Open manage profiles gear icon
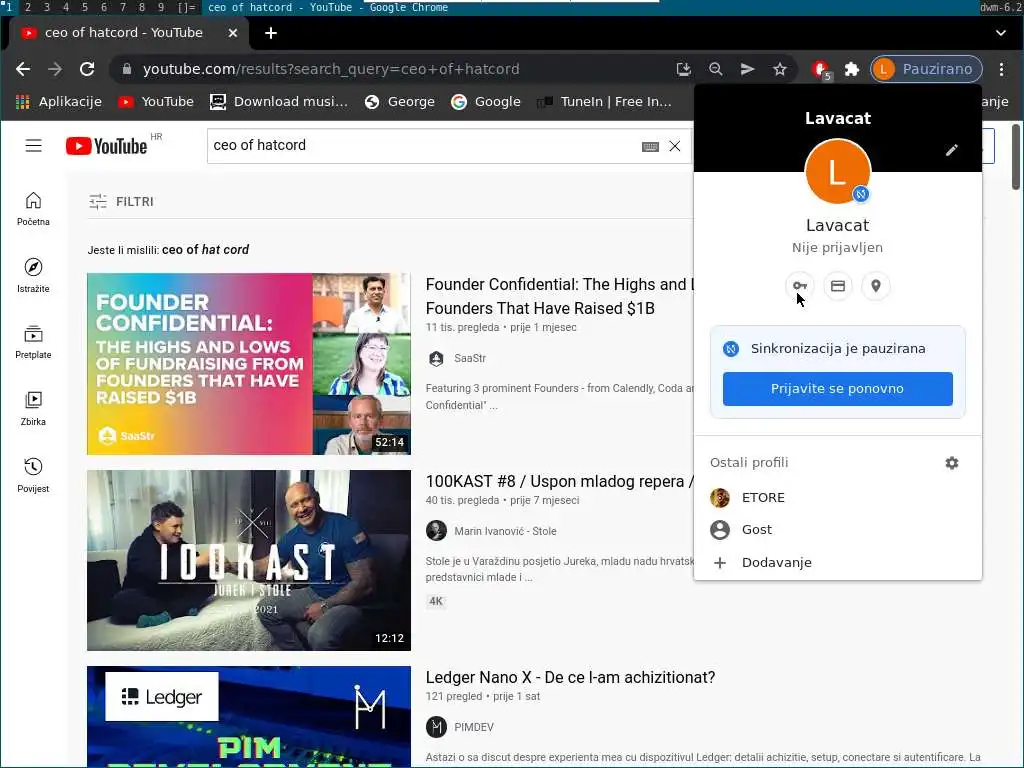The image size is (1024, 768). (952, 463)
